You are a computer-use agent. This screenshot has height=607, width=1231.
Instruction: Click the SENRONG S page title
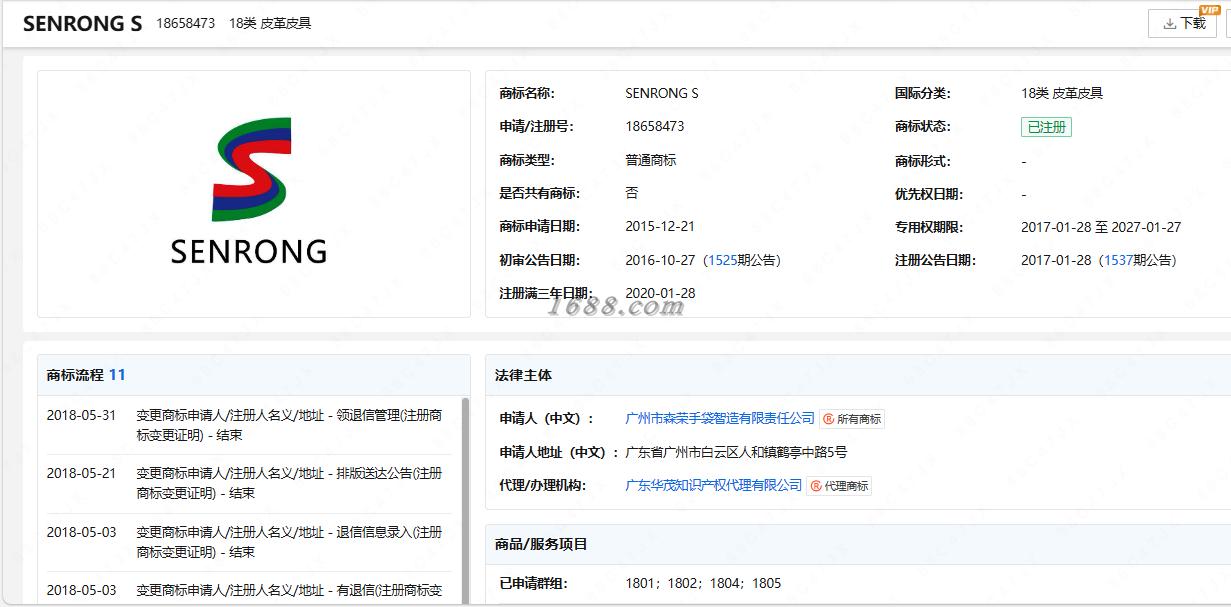(x=82, y=24)
